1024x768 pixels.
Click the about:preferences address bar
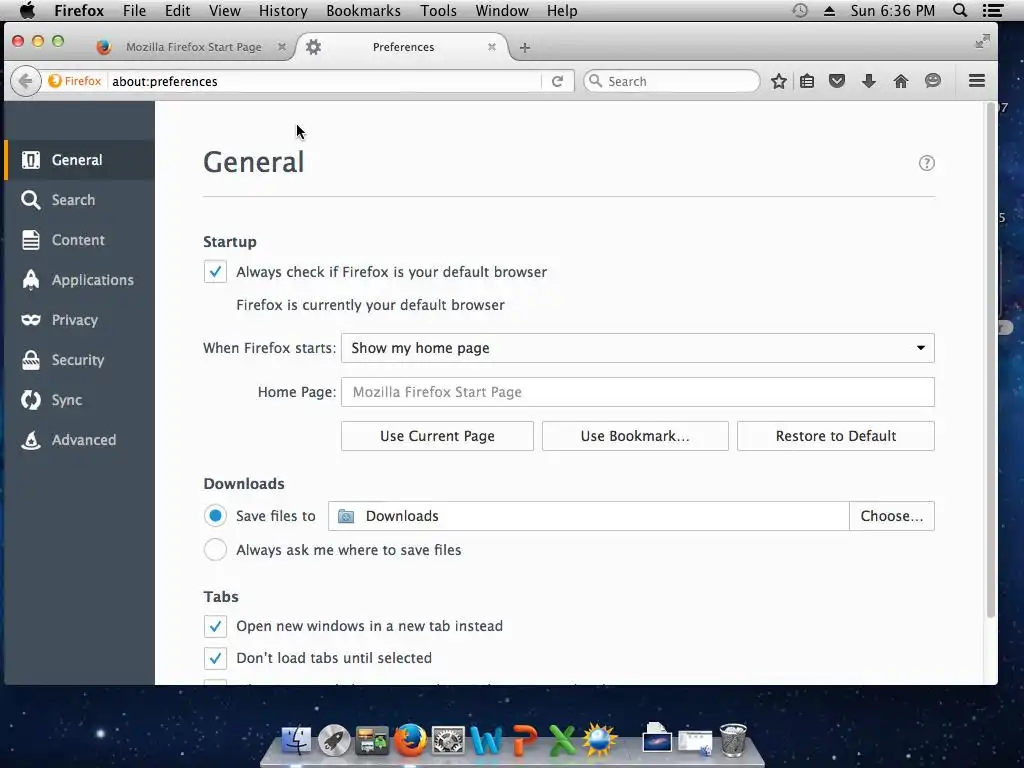(x=324, y=81)
